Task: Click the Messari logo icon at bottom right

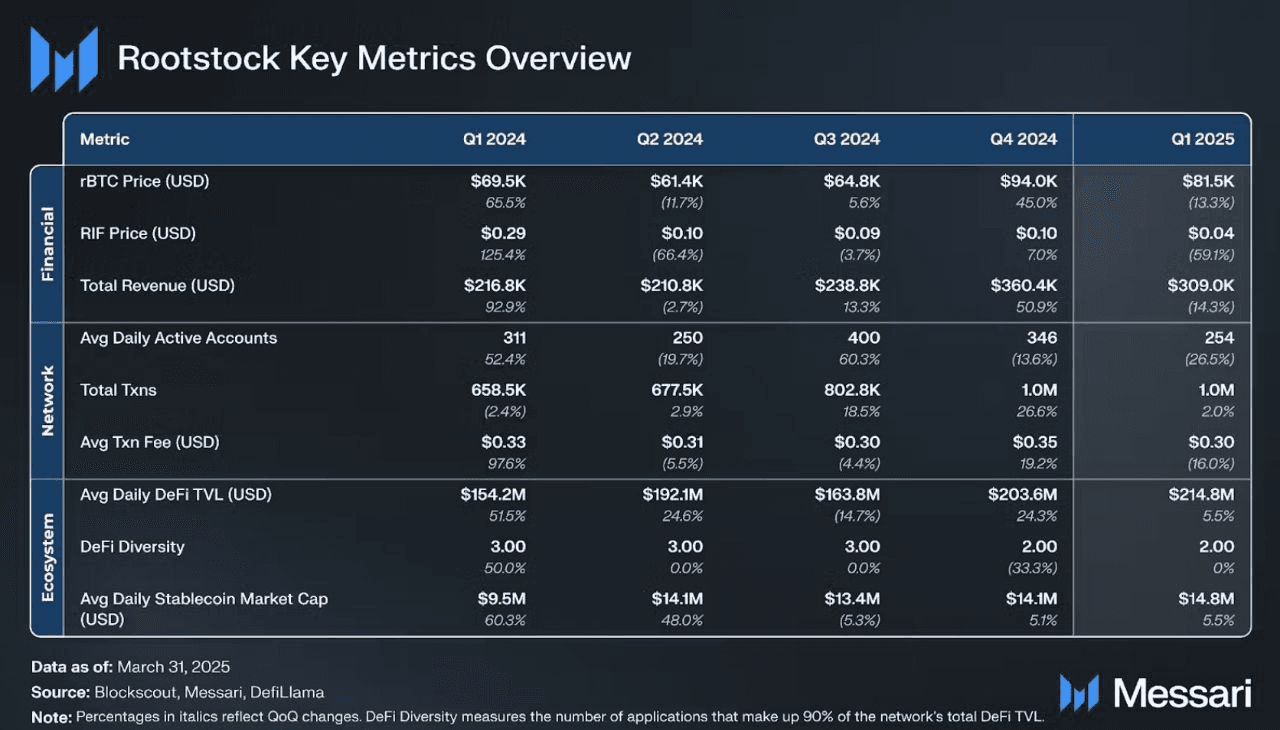Action: 1079,693
